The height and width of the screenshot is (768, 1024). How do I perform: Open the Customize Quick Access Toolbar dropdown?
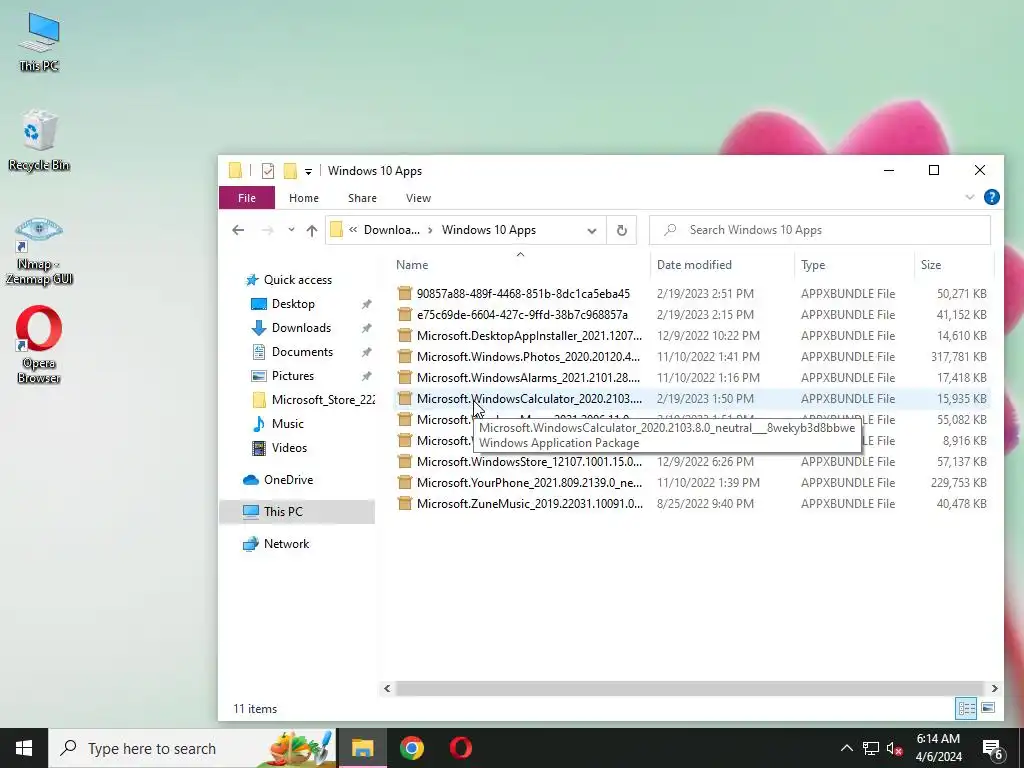click(308, 172)
